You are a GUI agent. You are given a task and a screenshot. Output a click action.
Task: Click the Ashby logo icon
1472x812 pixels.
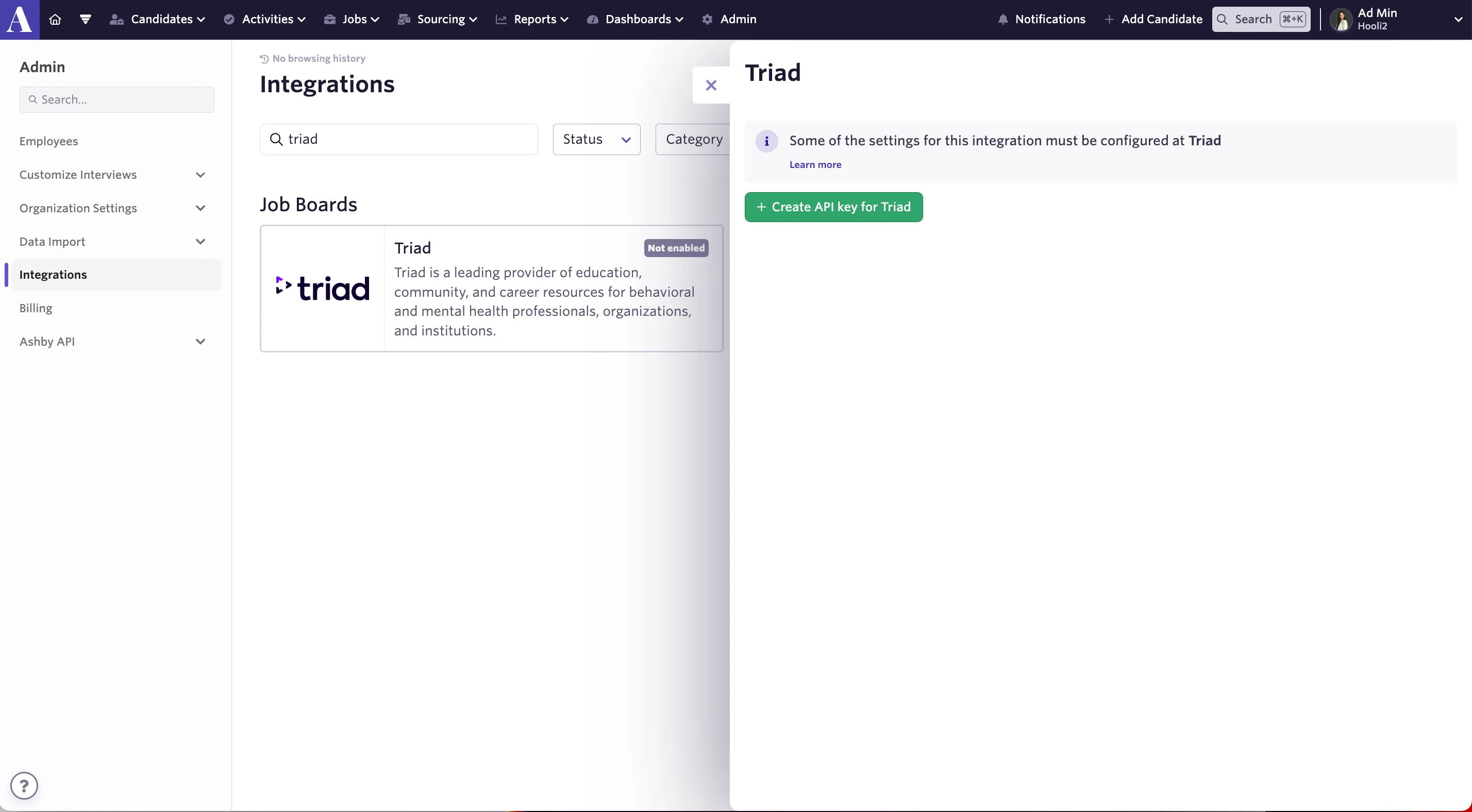(x=20, y=20)
